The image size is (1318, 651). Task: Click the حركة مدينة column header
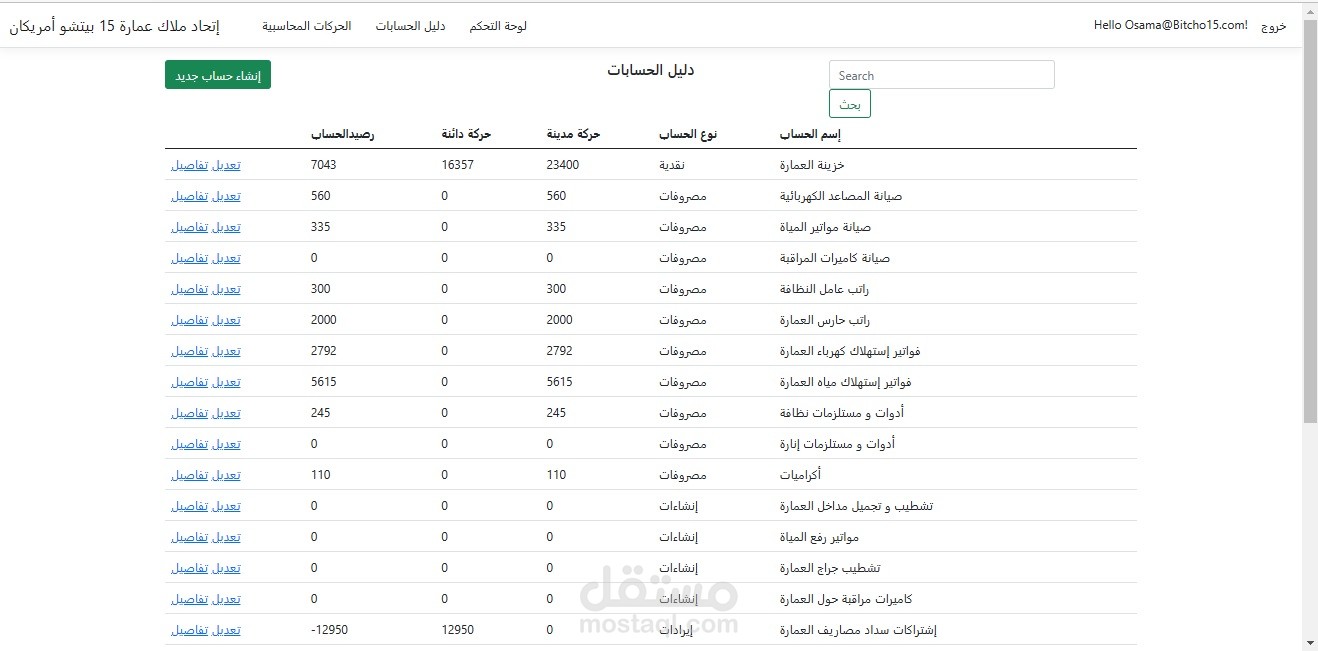click(573, 134)
